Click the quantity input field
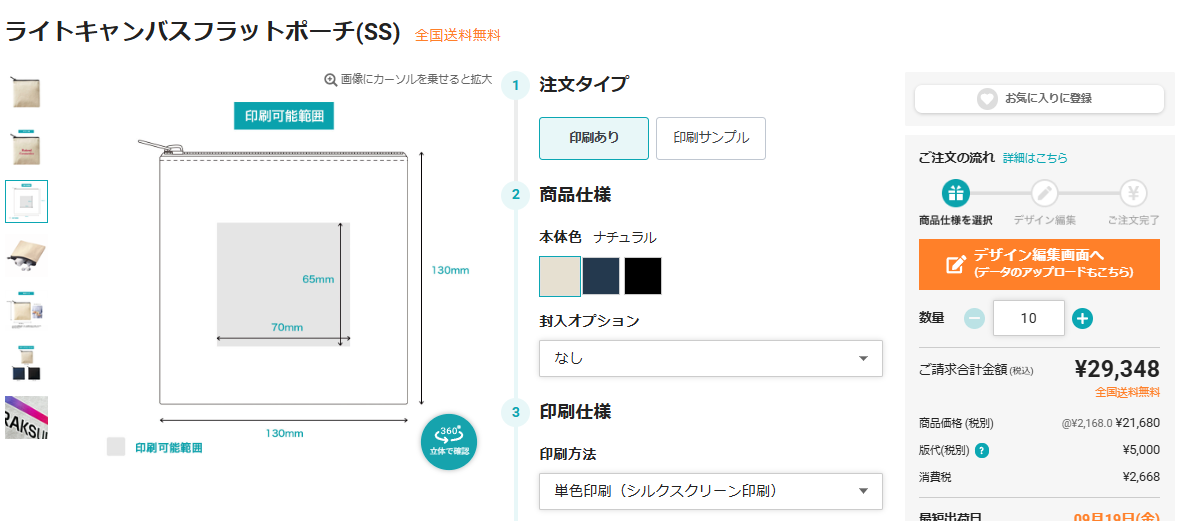Screen dimensions: 1199x521 (x=1028, y=318)
